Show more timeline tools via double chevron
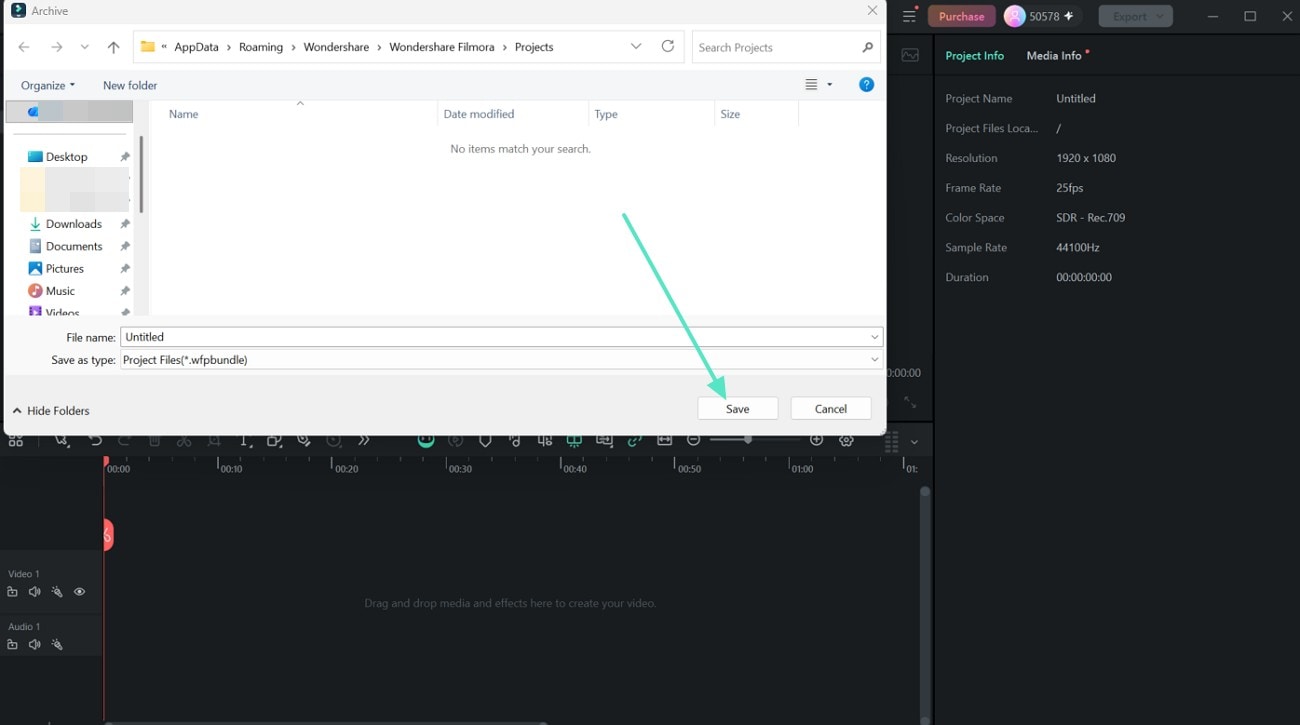Viewport: 1300px width, 725px height. [x=364, y=441]
